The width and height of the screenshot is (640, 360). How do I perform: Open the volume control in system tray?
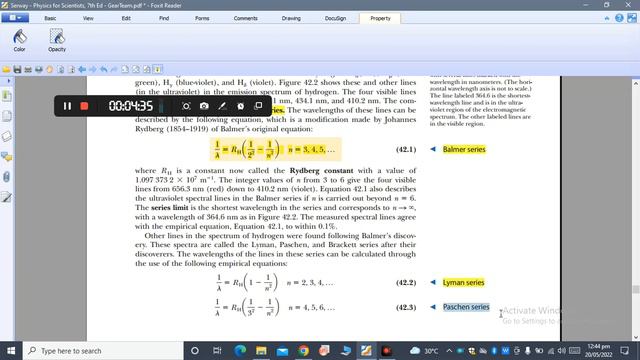[562, 351]
